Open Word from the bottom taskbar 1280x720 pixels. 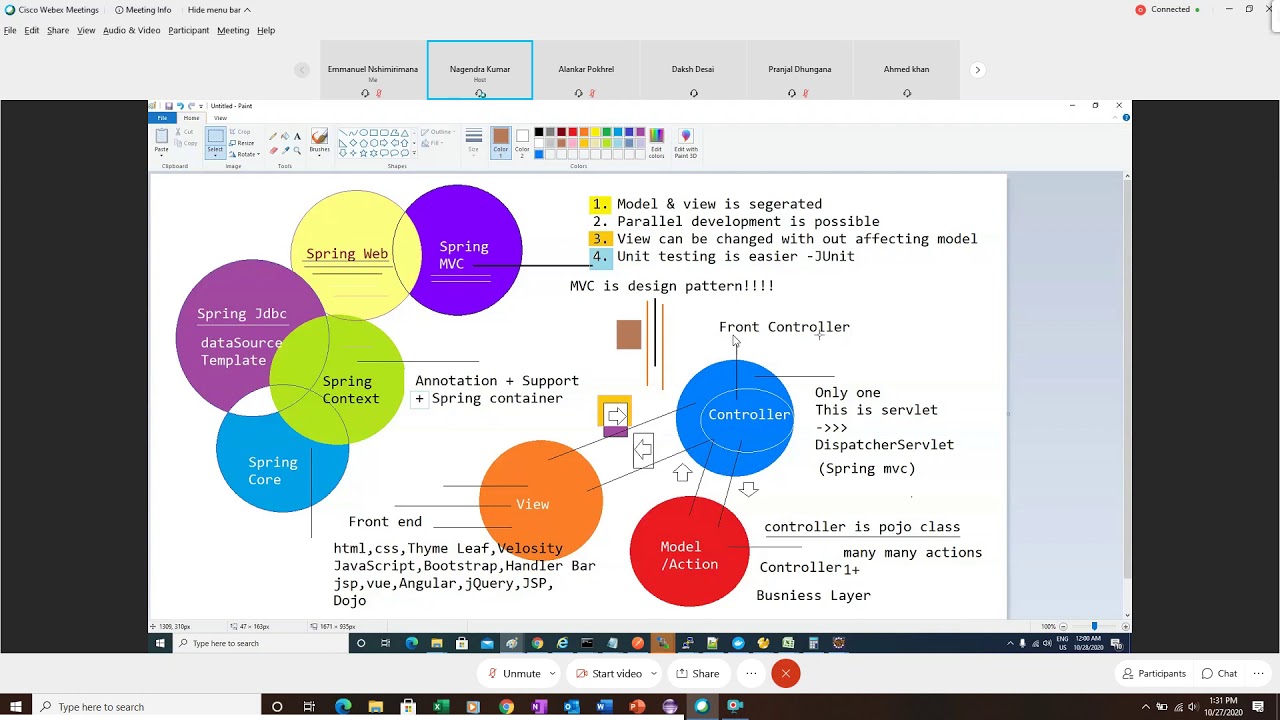click(x=603, y=707)
